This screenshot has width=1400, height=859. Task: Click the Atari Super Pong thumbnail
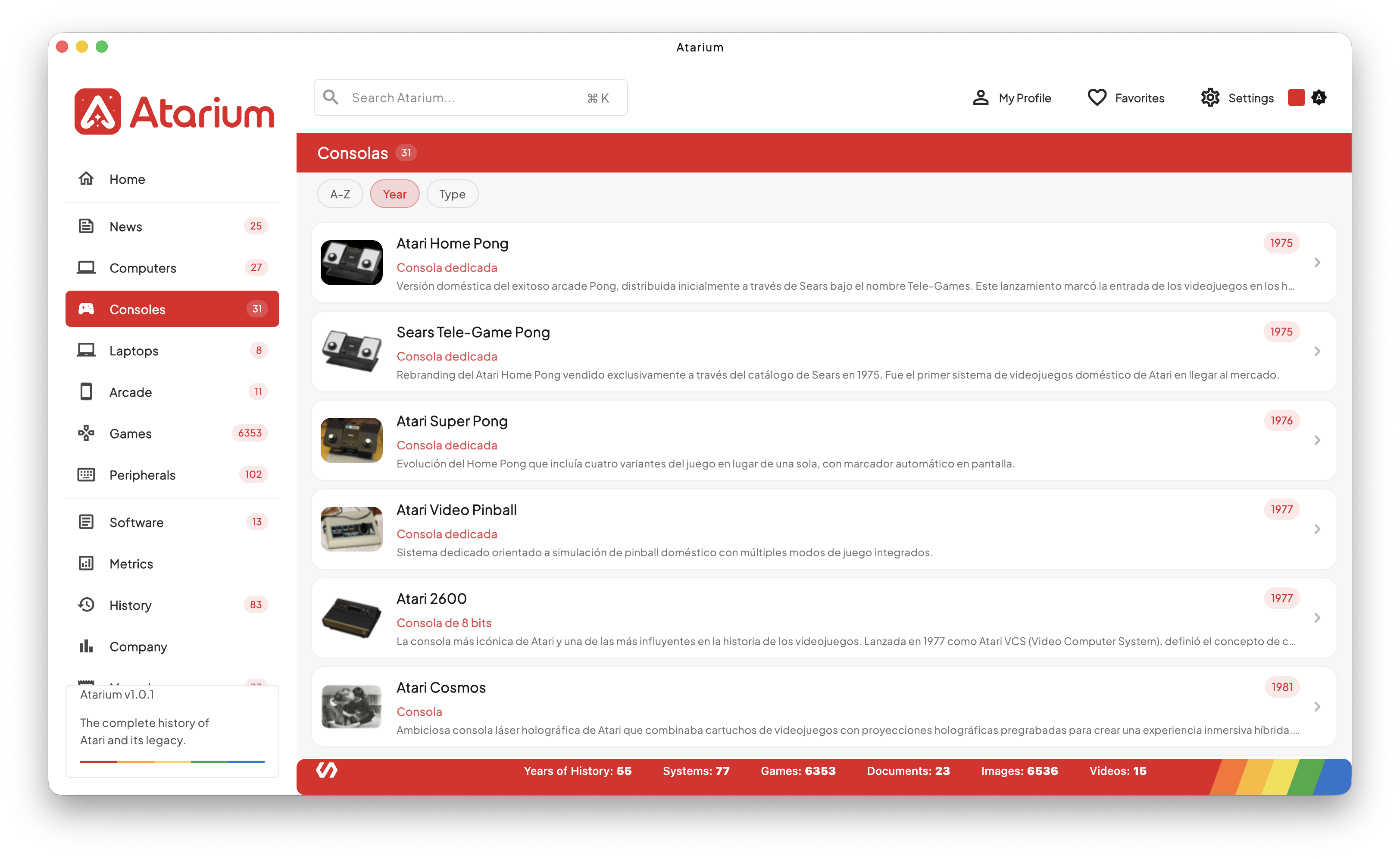(x=352, y=441)
